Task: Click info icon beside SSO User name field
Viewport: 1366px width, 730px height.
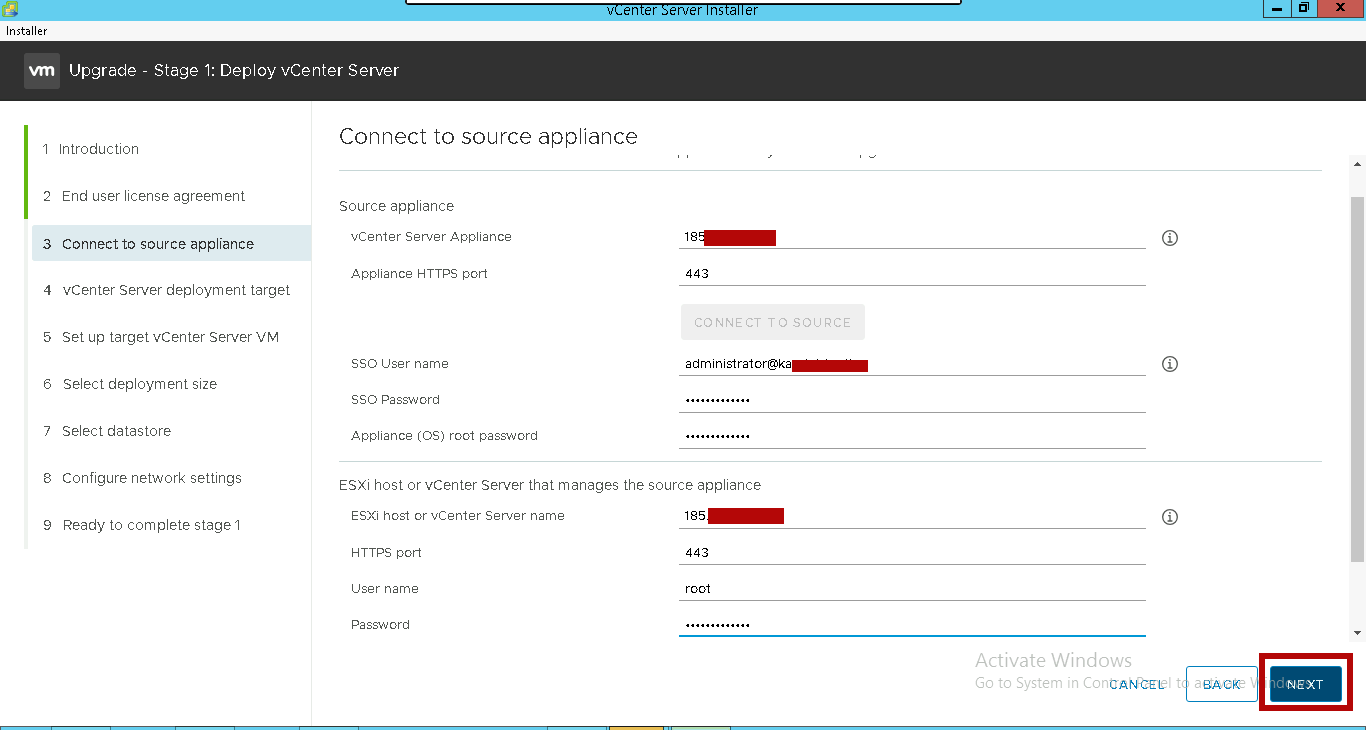Action: (x=1169, y=364)
